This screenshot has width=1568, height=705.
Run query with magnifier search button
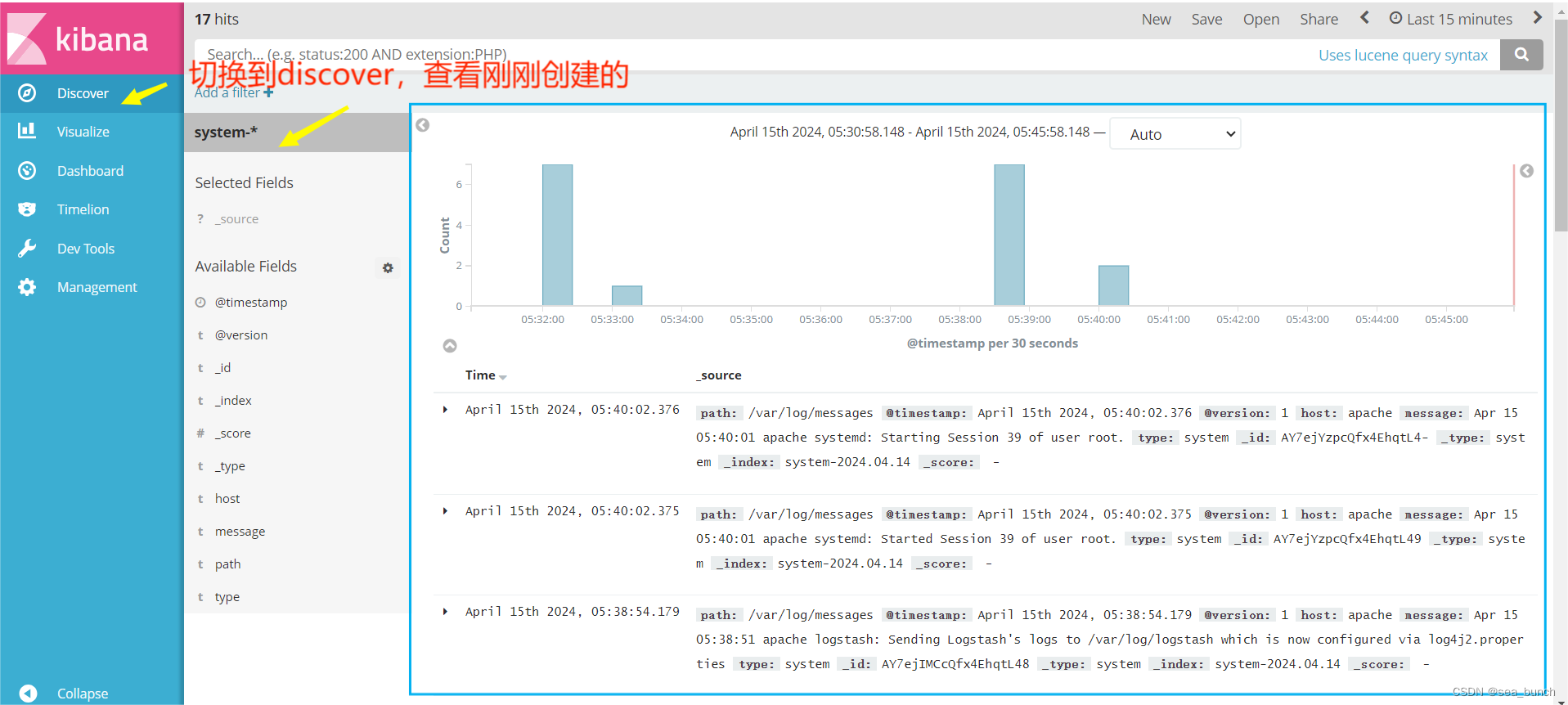tap(1521, 55)
